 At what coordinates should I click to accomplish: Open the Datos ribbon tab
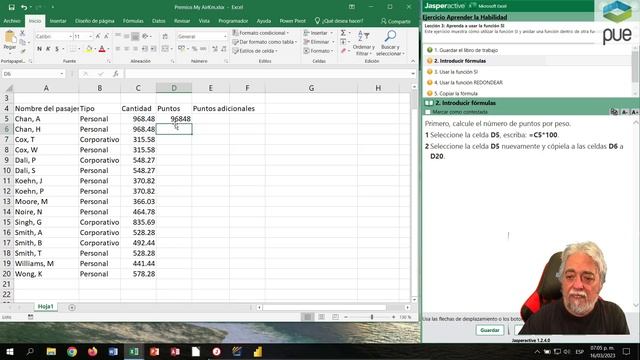click(158, 21)
